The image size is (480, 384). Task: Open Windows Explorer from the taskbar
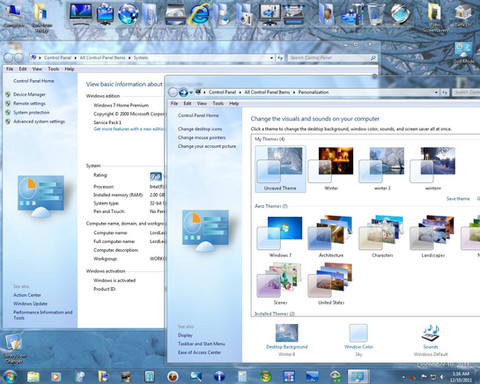(x=33, y=377)
